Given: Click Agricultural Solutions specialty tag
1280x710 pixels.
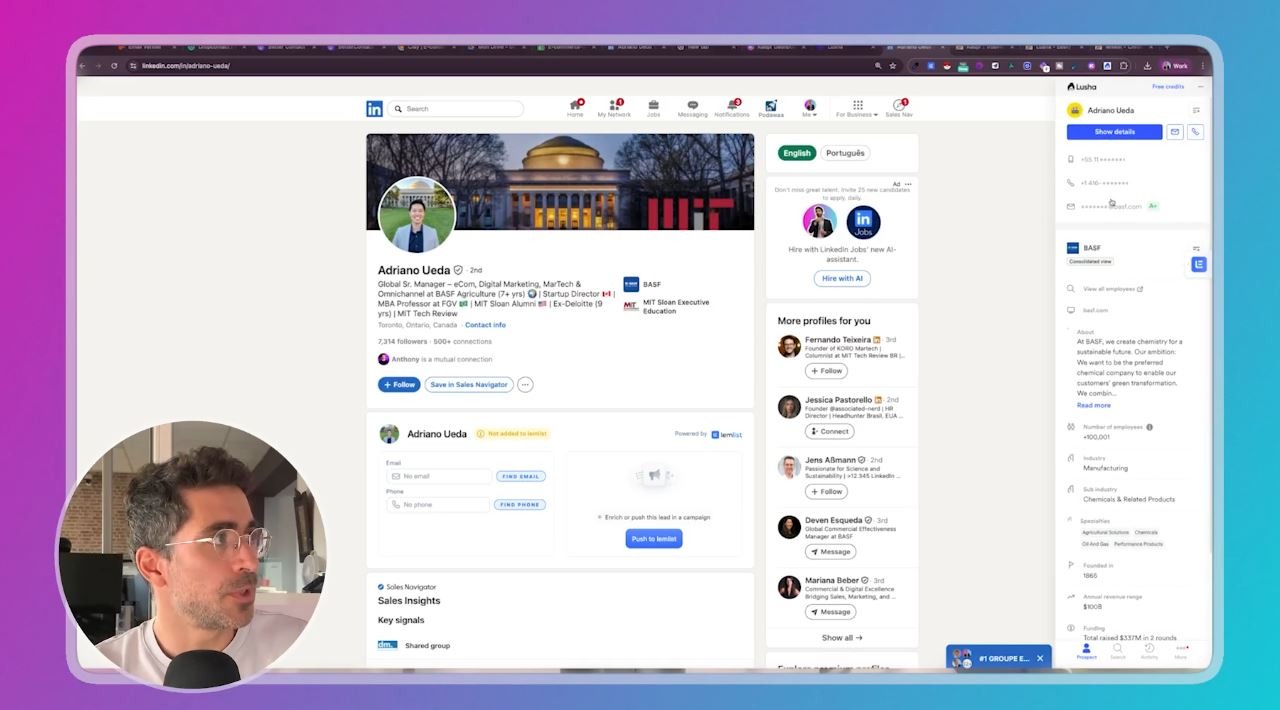Looking at the screenshot, I should pyautogui.click(x=1105, y=532).
